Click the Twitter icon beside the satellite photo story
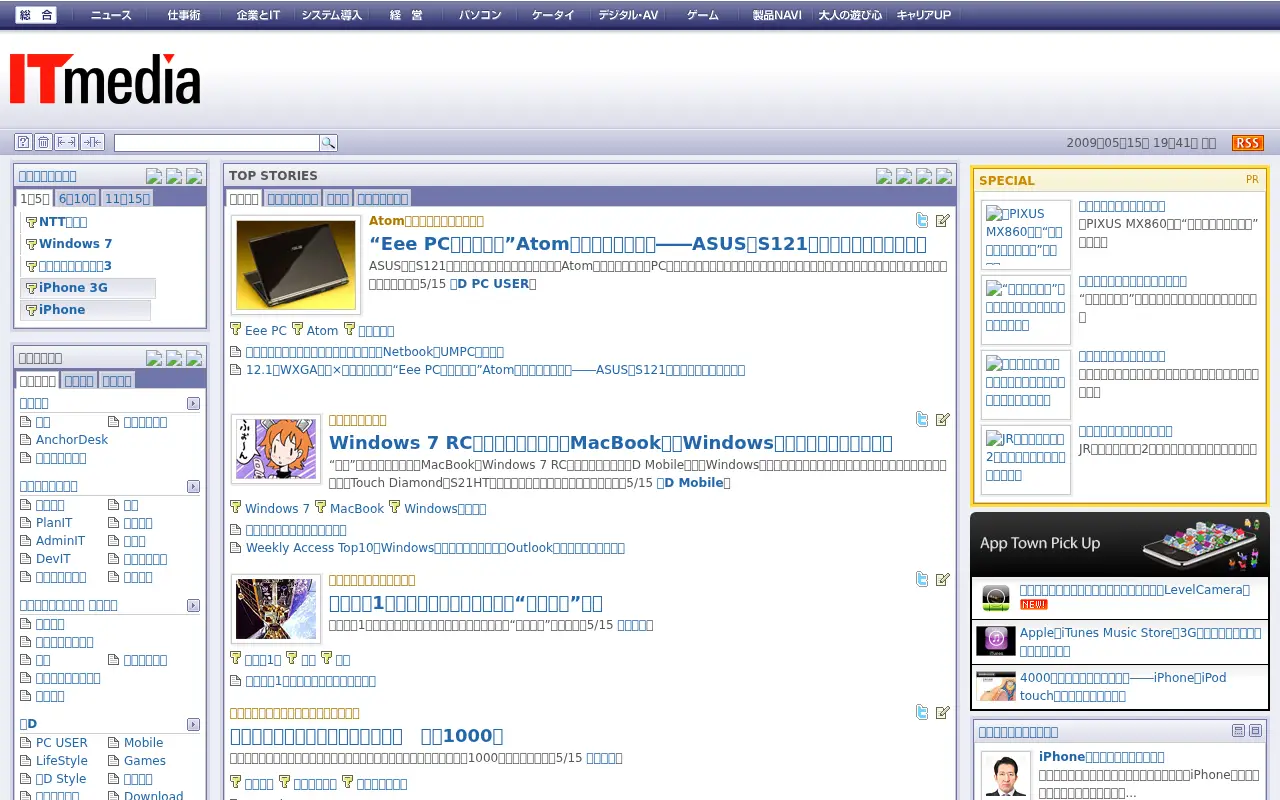The image size is (1280, 800). [x=922, y=579]
